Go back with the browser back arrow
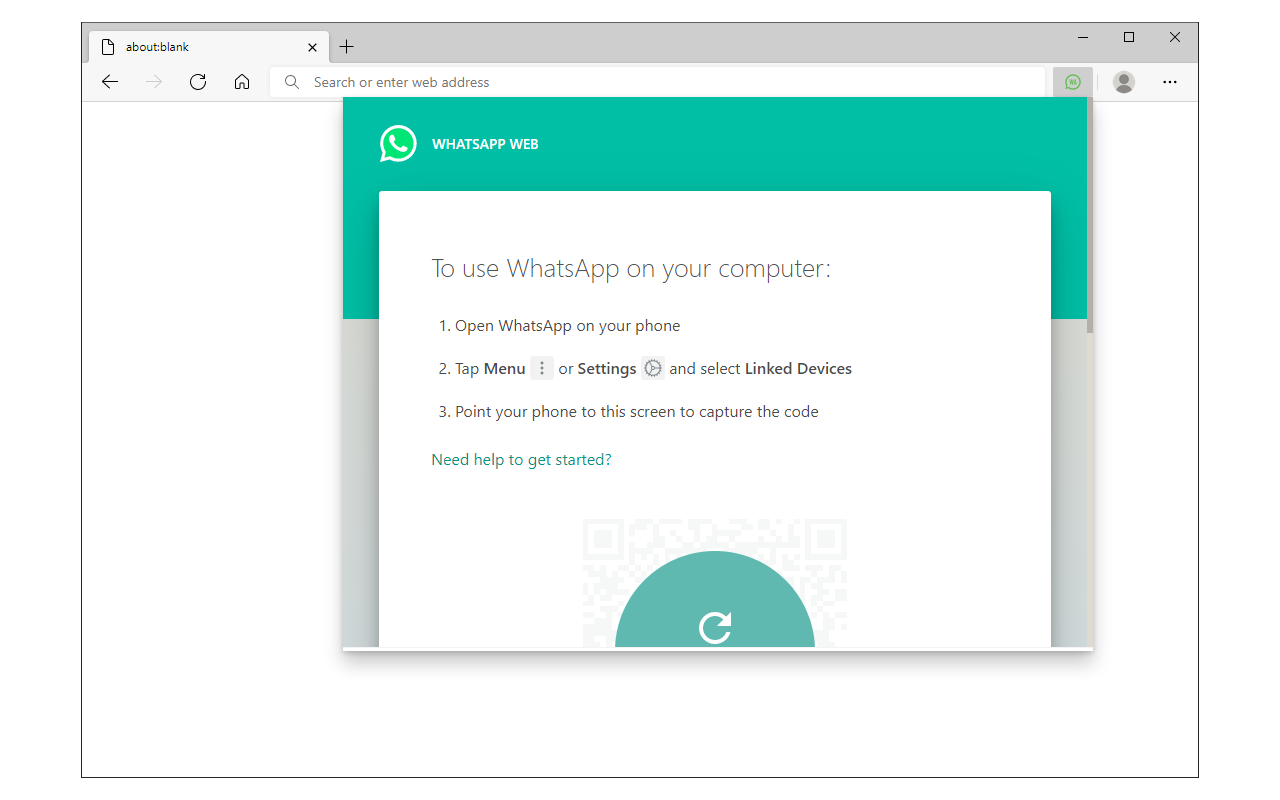 coord(110,82)
